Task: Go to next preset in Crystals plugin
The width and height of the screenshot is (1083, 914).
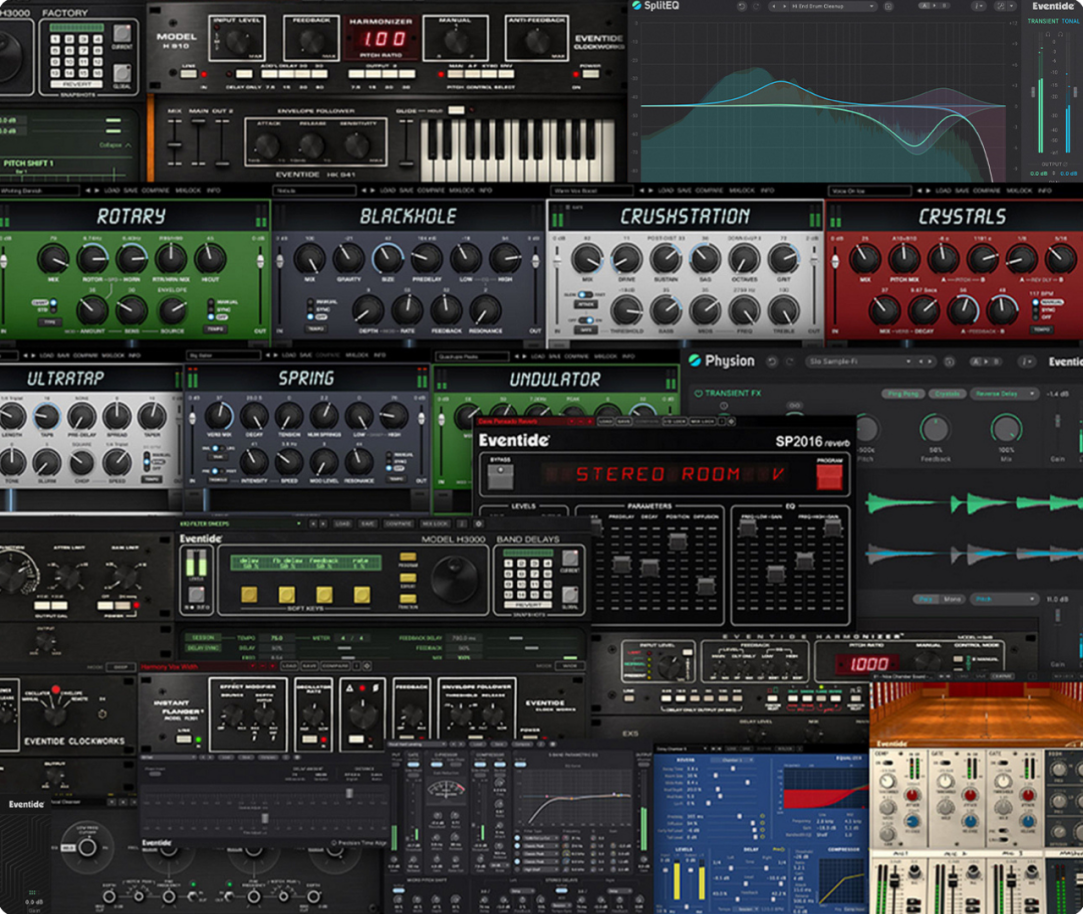Action: point(927,191)
